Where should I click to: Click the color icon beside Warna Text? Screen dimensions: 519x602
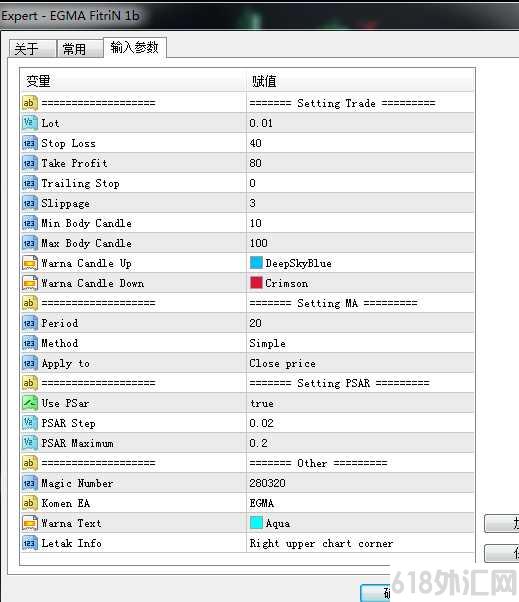click(30, 523)
